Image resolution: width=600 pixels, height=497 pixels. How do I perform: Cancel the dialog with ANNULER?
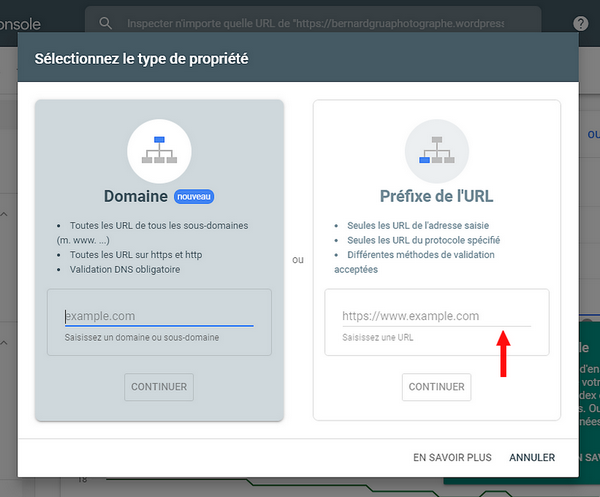(x=532, y=457)
